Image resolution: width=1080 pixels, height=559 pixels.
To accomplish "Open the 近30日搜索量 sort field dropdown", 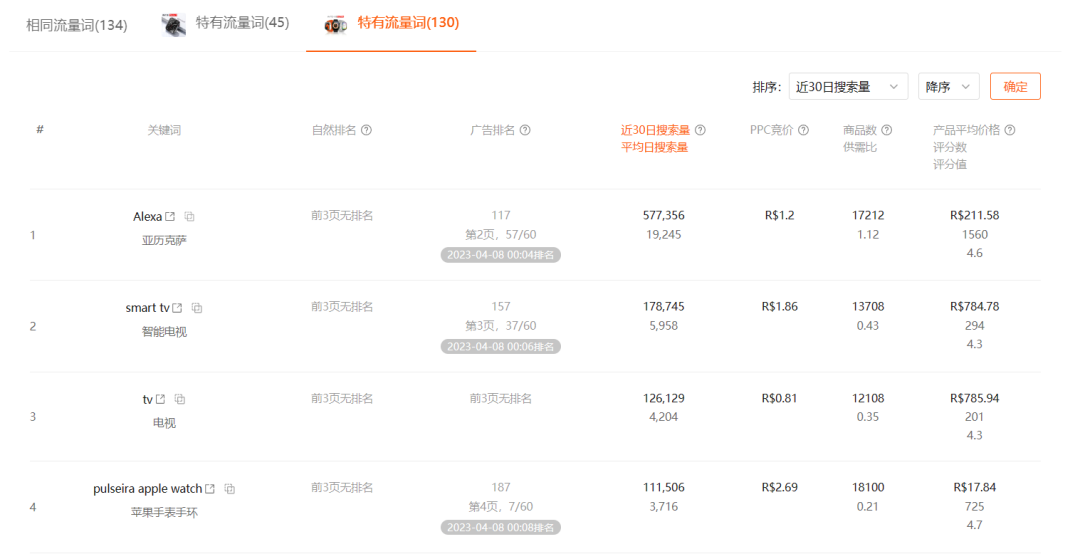I will pyautogui.click(x=848, y=87).
